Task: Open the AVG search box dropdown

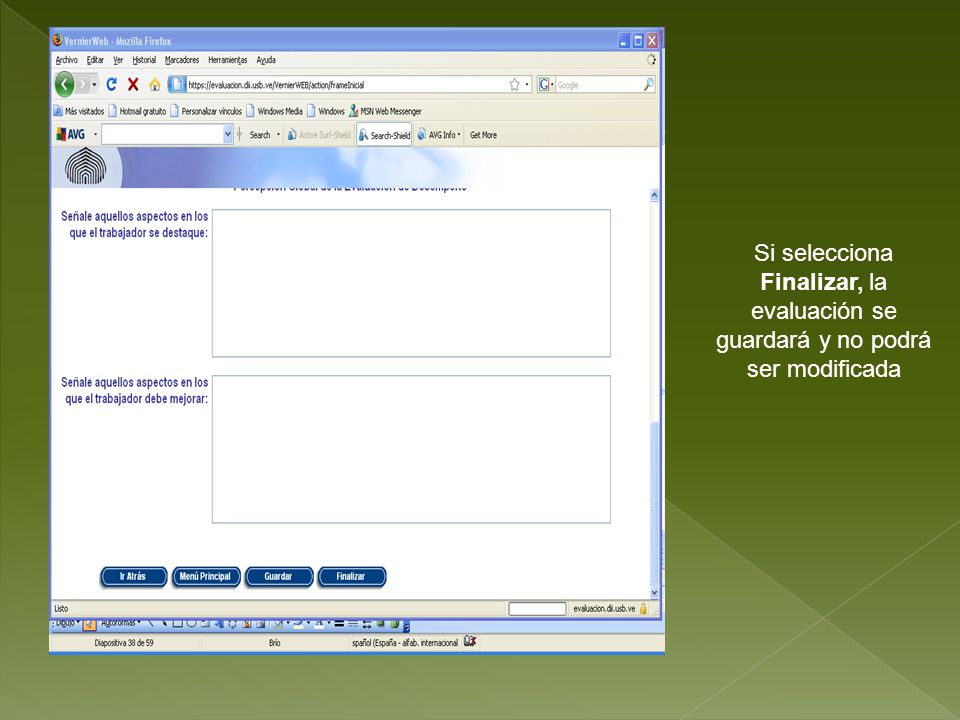Action: (228, 135)
